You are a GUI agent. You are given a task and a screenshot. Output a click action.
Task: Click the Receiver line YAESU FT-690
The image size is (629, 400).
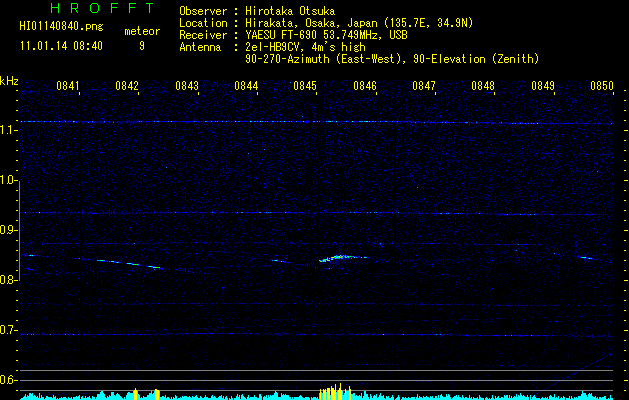click(x=326, y=35)
